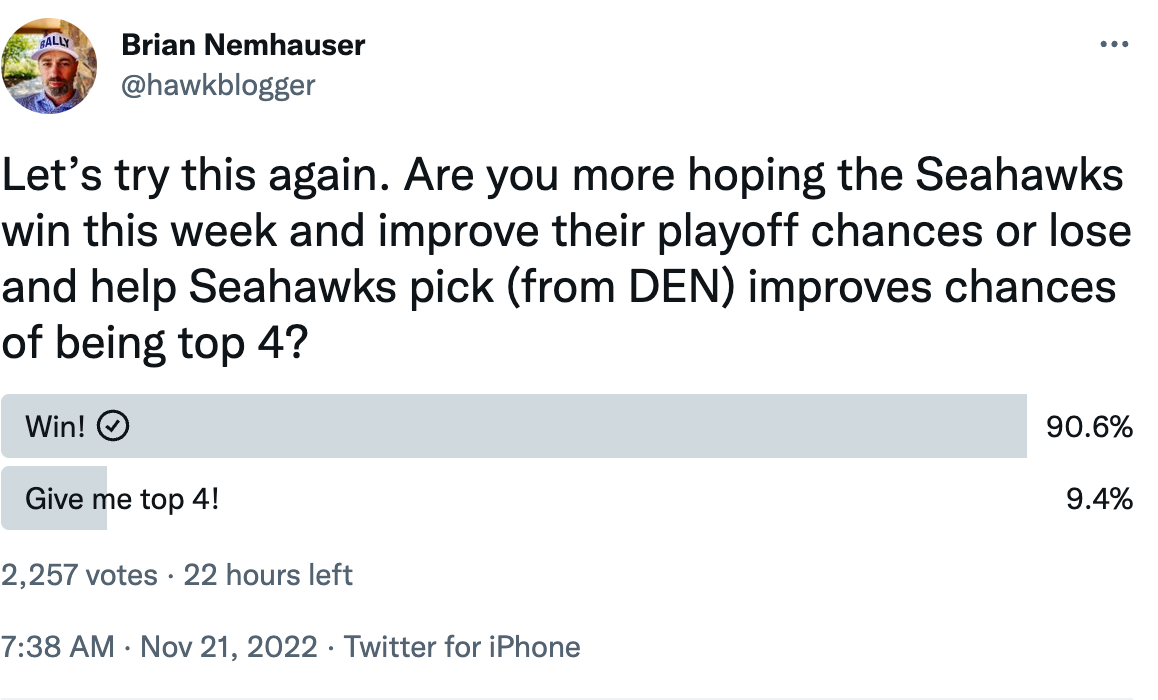Select the "Give me top 4!" poll option
Screen dimensions: 1158x700
(121, 498)
